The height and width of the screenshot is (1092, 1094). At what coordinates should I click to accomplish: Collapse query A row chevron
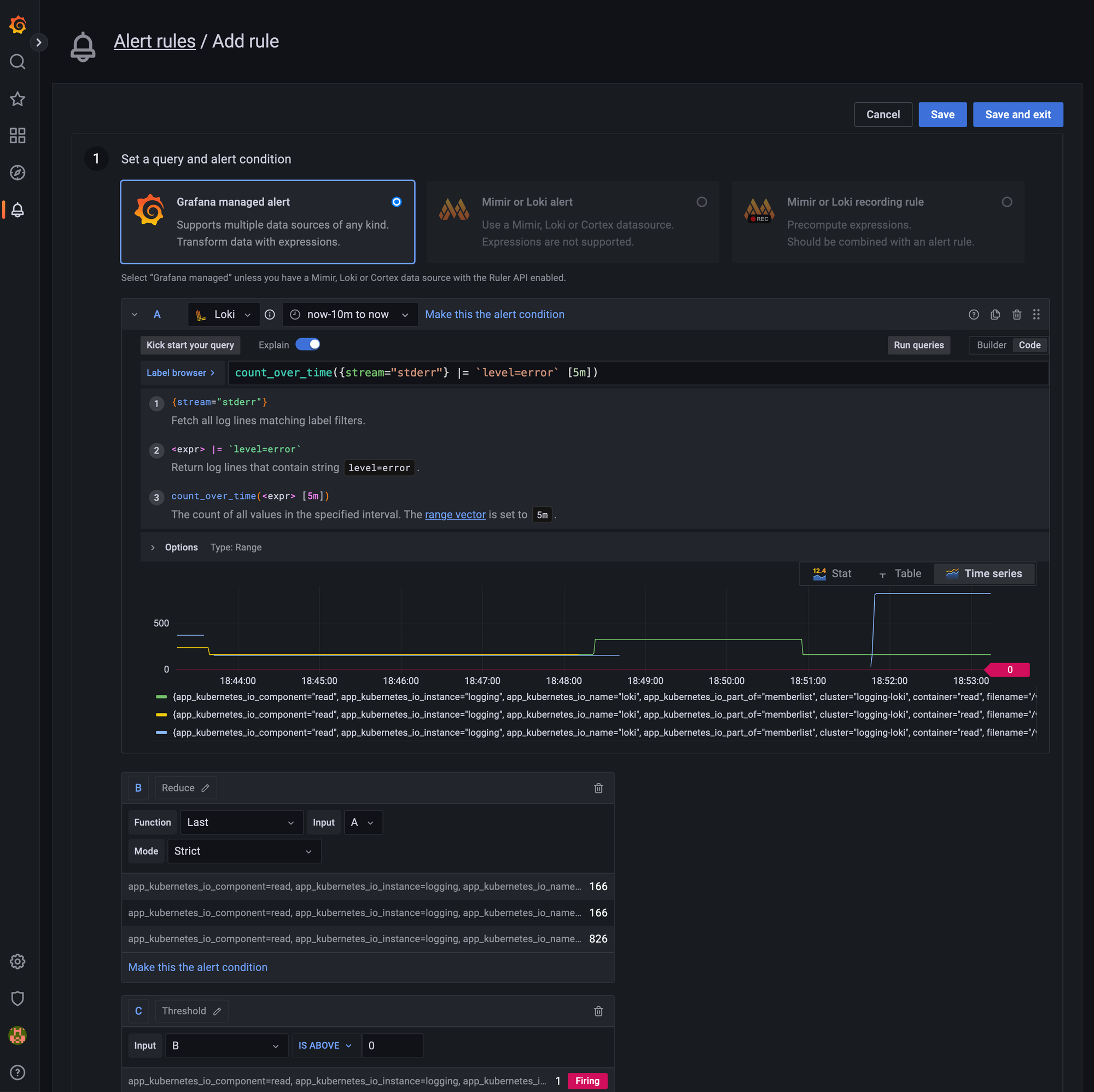134,315
